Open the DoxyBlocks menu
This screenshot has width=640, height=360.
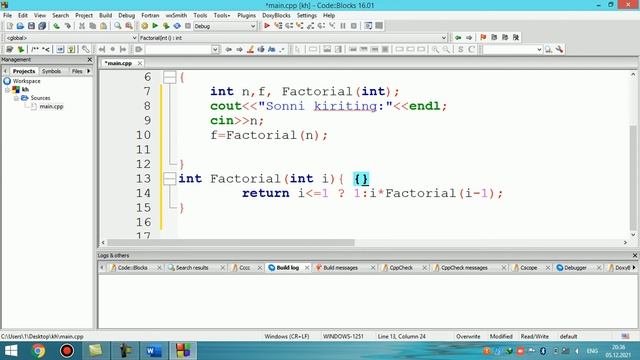pyautogui.click(x=276, y=16)
